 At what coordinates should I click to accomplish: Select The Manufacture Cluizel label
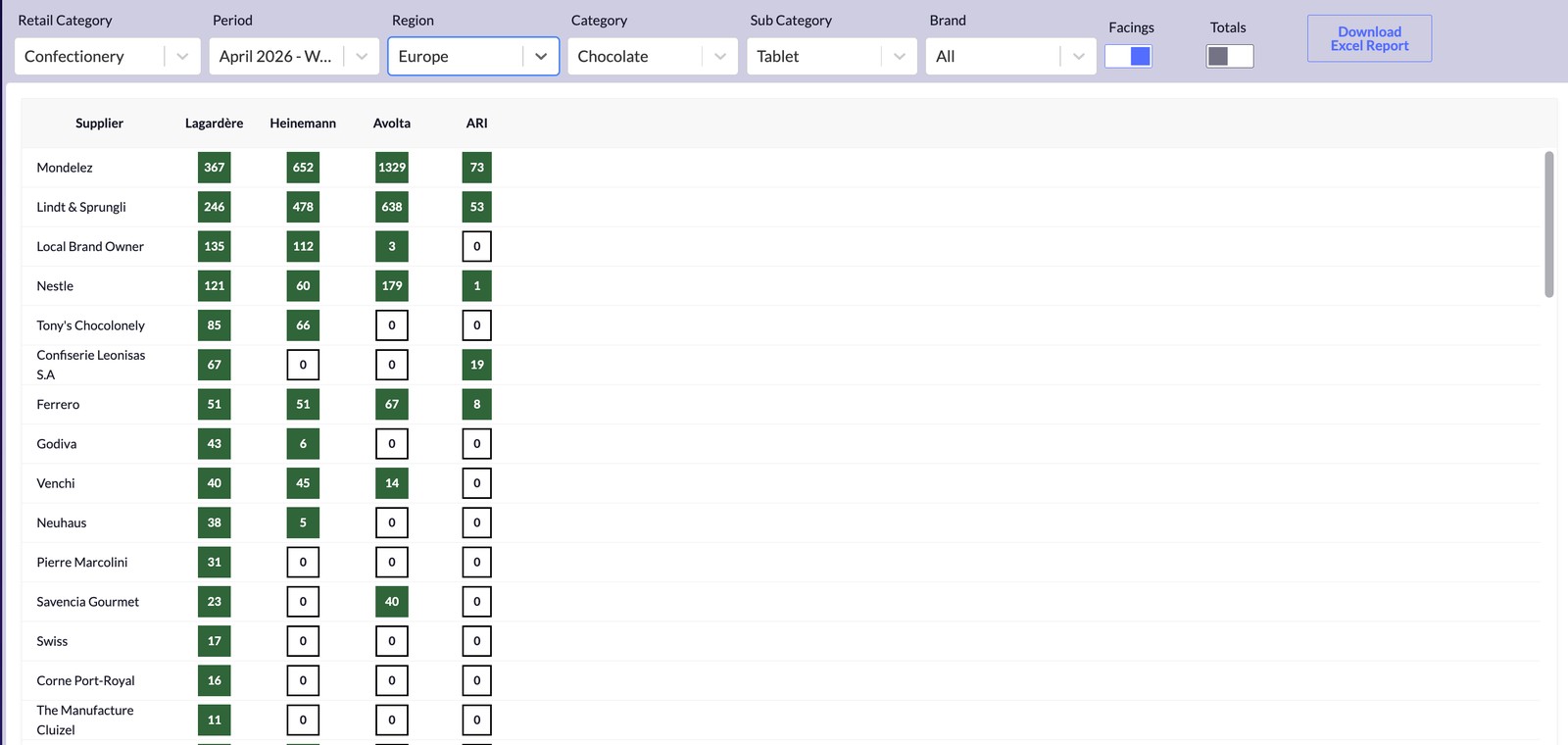click(x=85, y=720)
